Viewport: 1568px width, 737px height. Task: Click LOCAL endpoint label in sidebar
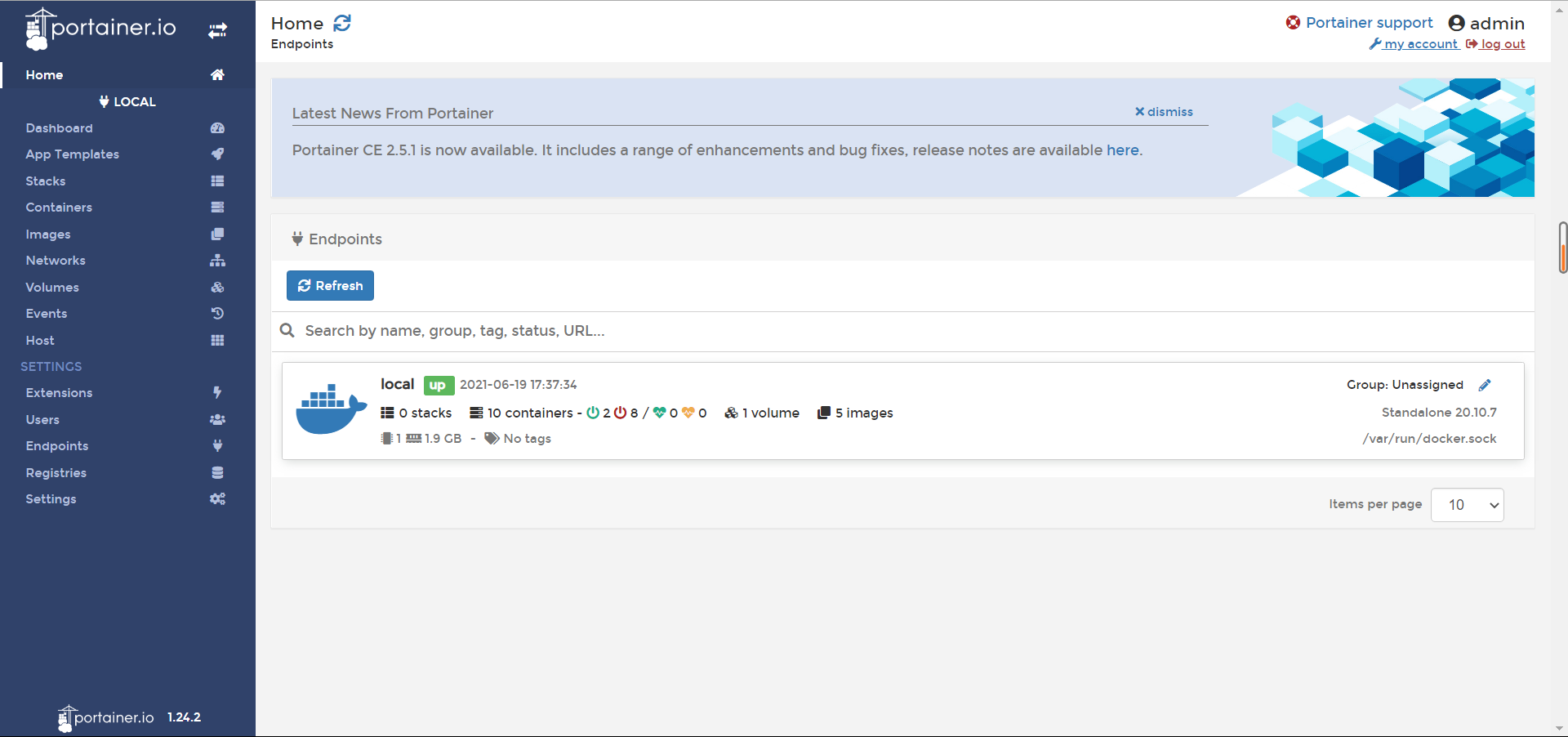click(x=127, y=101)
